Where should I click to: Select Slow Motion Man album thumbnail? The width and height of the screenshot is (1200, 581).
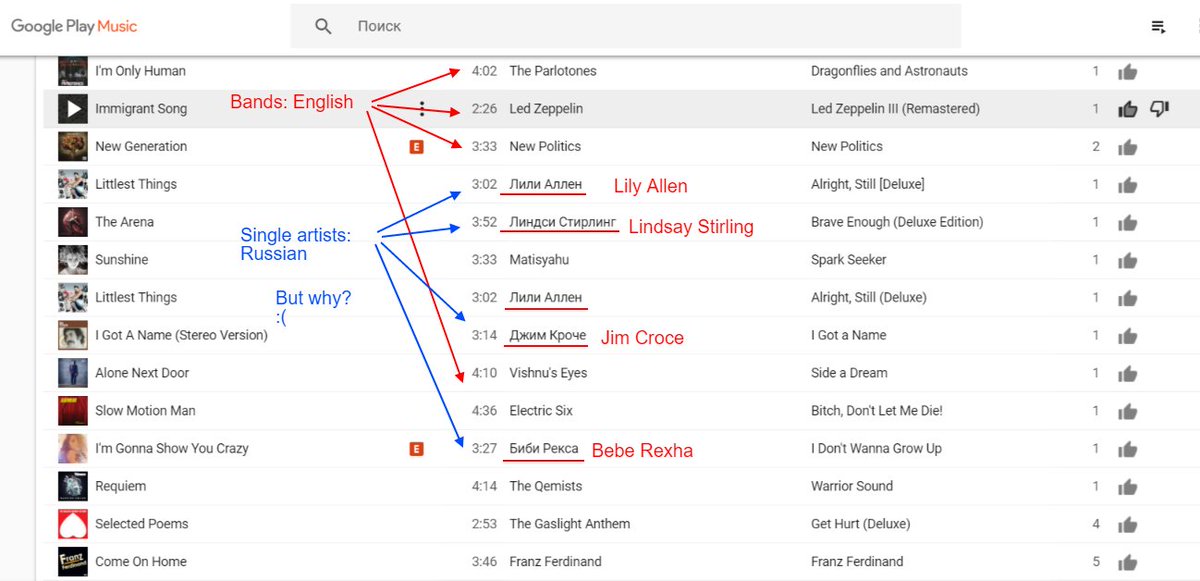73,411
